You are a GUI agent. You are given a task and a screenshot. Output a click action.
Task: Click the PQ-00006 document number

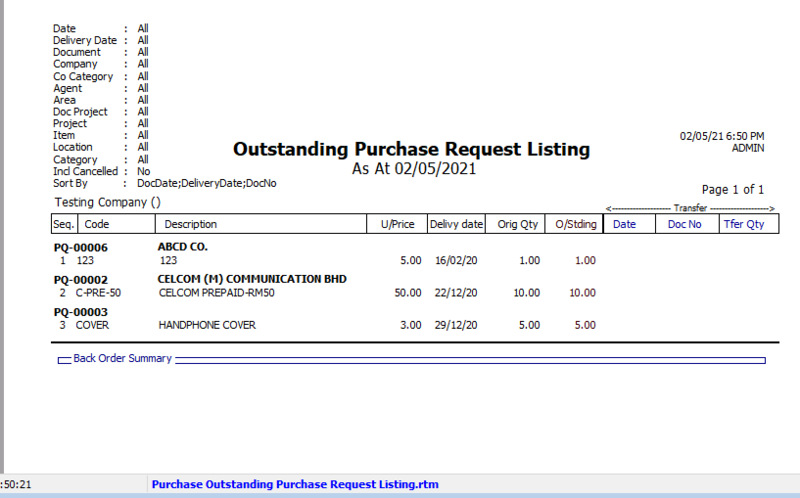click(80, 247)
